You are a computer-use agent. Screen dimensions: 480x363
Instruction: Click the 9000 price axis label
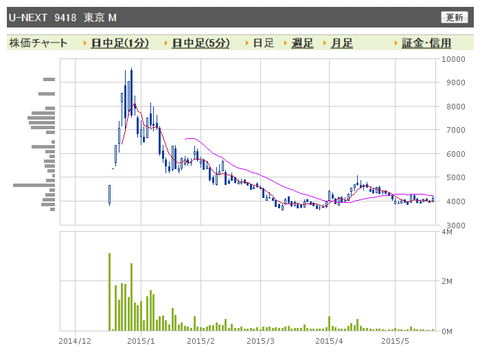pyautogui.click(x=456, y=83)
